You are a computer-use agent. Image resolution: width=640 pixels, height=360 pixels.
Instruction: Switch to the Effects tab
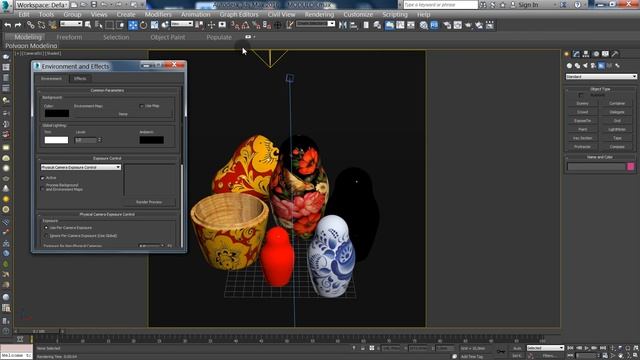coord(80,78)
